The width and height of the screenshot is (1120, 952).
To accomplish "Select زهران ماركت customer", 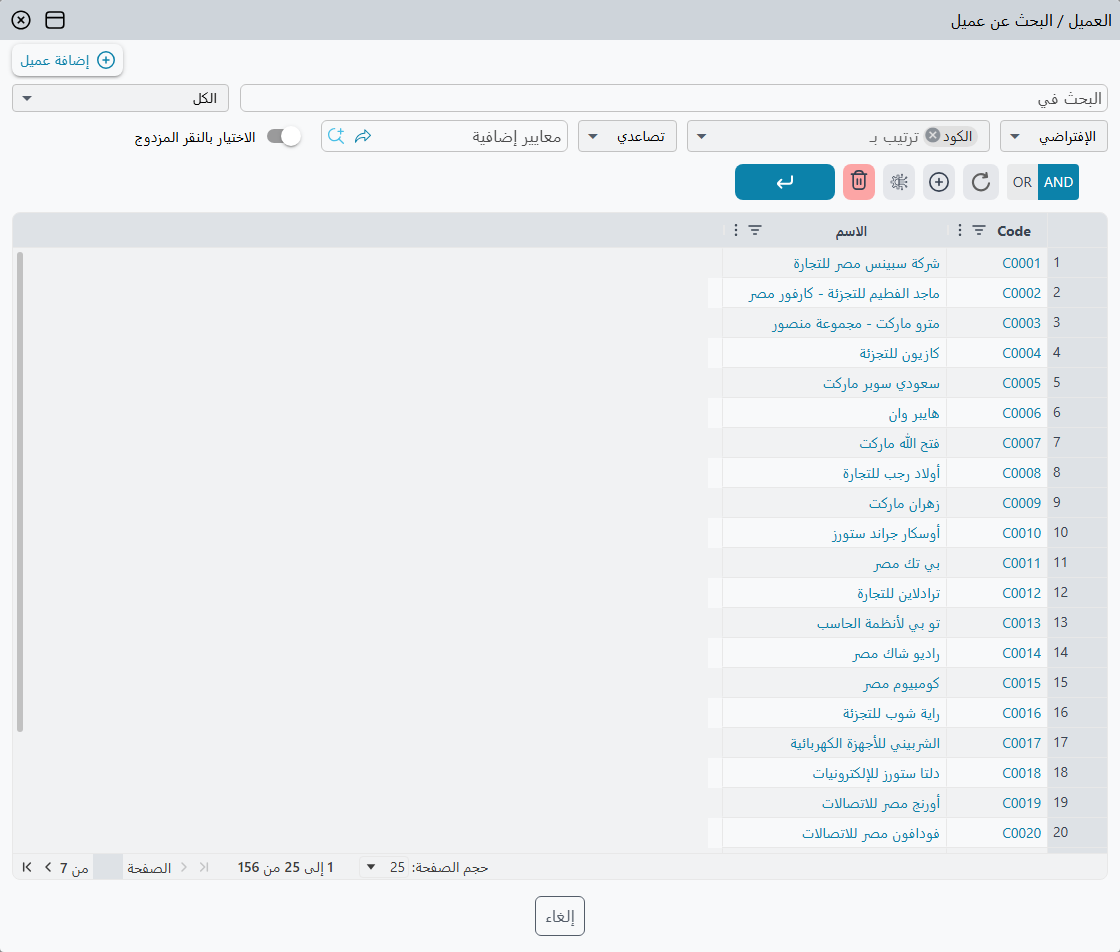I will coord(904,503).
